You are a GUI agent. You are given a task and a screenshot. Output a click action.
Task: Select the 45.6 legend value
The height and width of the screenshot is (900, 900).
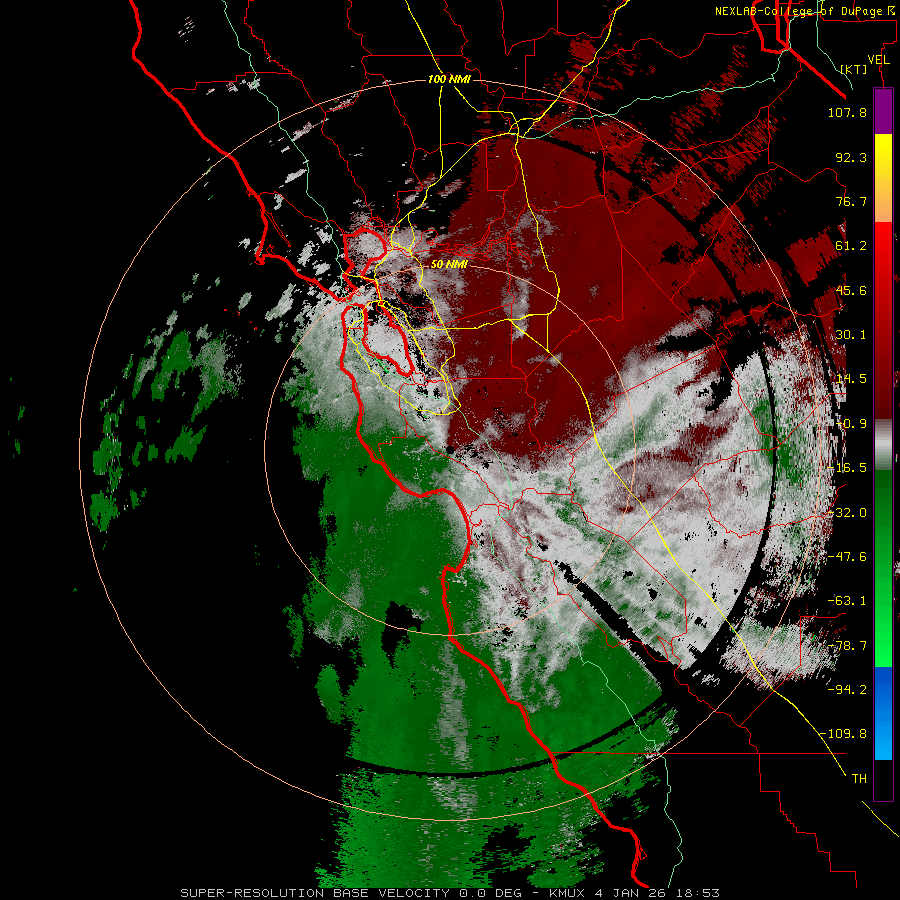pos(851,290)
